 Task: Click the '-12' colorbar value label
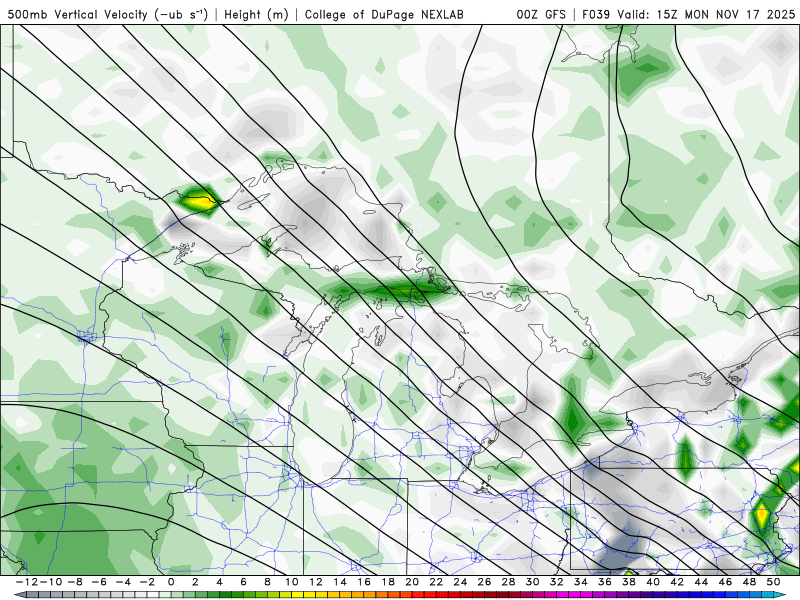pyautogui.click(x=26, y=582)
